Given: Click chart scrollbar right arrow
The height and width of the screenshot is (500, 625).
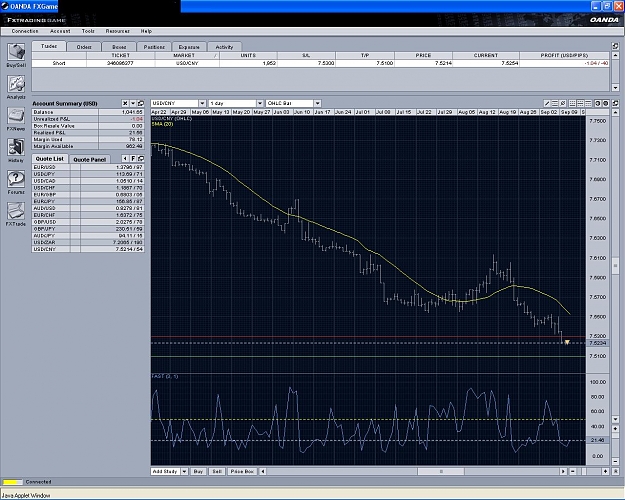Looking at the screenshot, I should click(563, 471).
